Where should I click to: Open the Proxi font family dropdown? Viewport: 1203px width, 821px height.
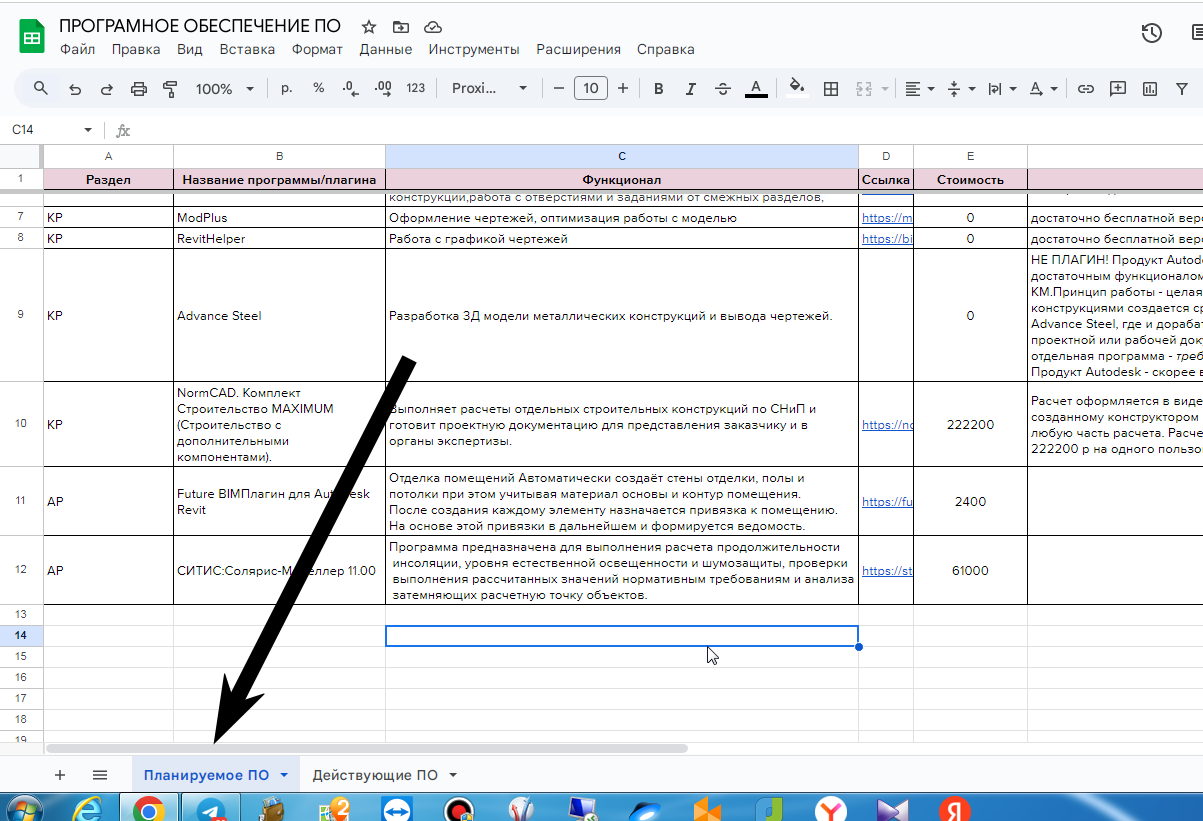[489, 89]
